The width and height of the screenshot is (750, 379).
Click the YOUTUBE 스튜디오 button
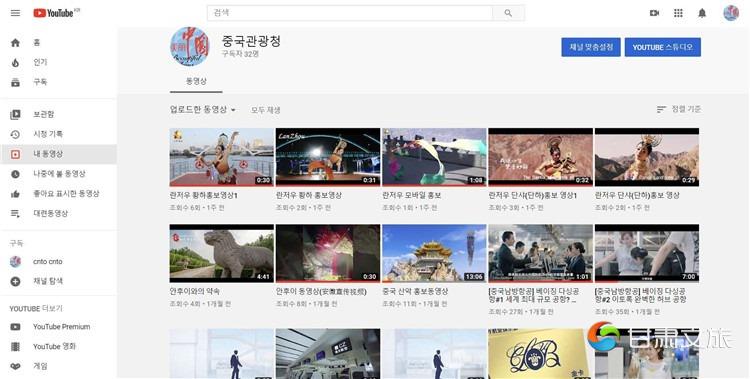(662, 47)
